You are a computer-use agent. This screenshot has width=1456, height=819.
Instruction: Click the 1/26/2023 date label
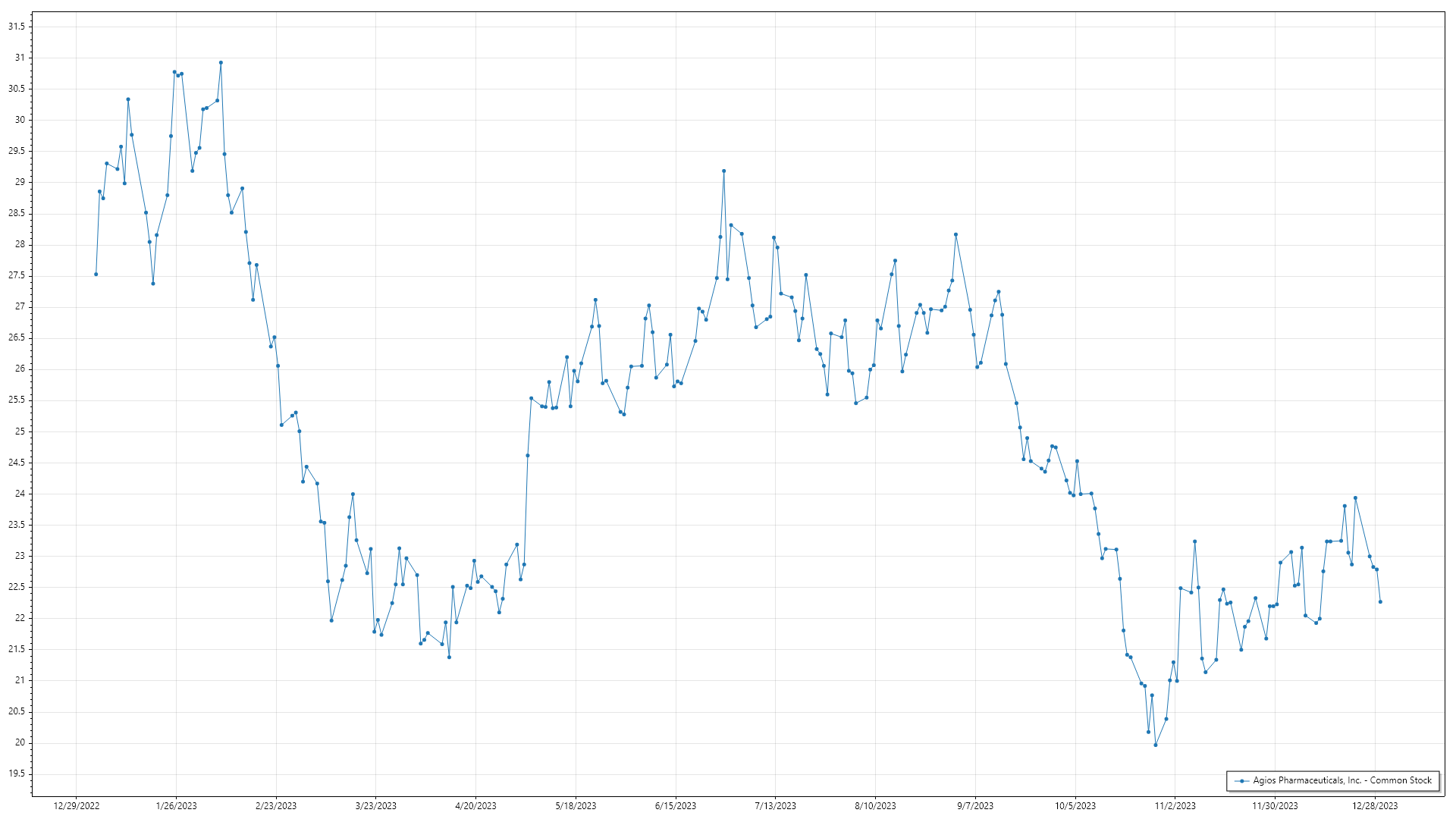pyautogui.click(x=176, y=806)
